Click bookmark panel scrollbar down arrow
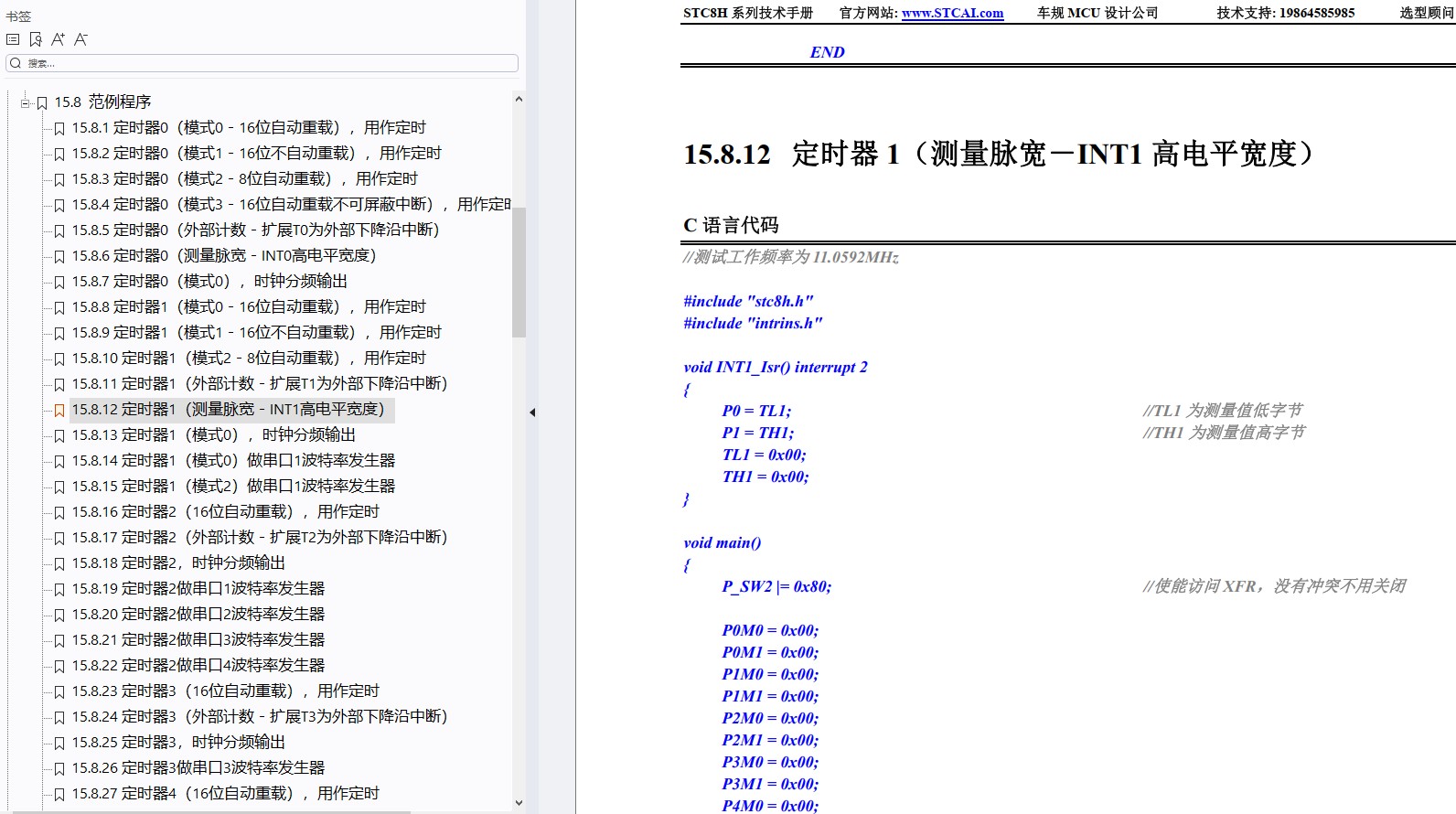 point(519,803)
